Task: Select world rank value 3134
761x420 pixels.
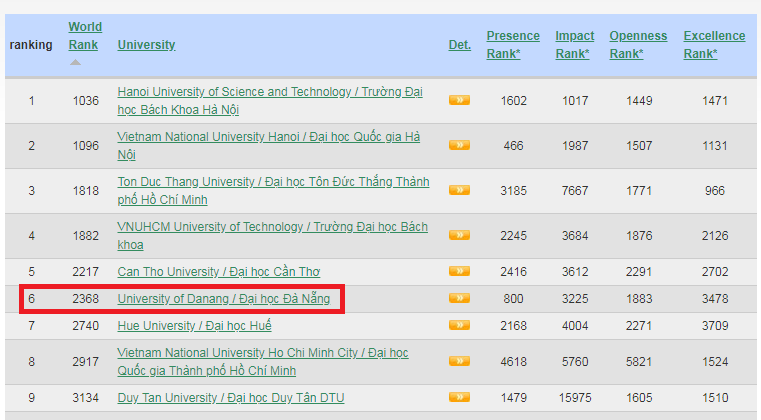Action: (x=85, y=398)
